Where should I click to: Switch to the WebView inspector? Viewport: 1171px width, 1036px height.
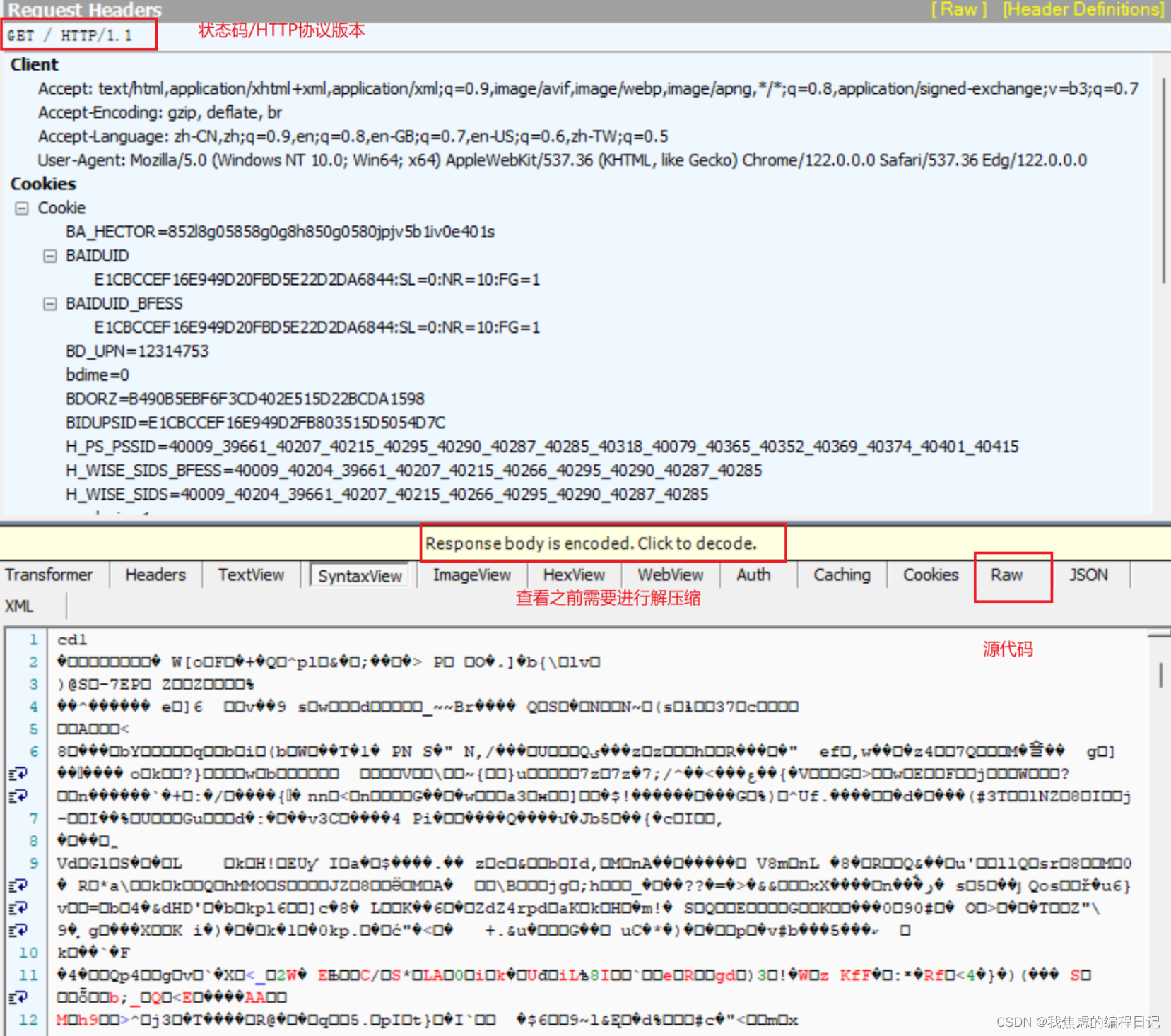669,575
